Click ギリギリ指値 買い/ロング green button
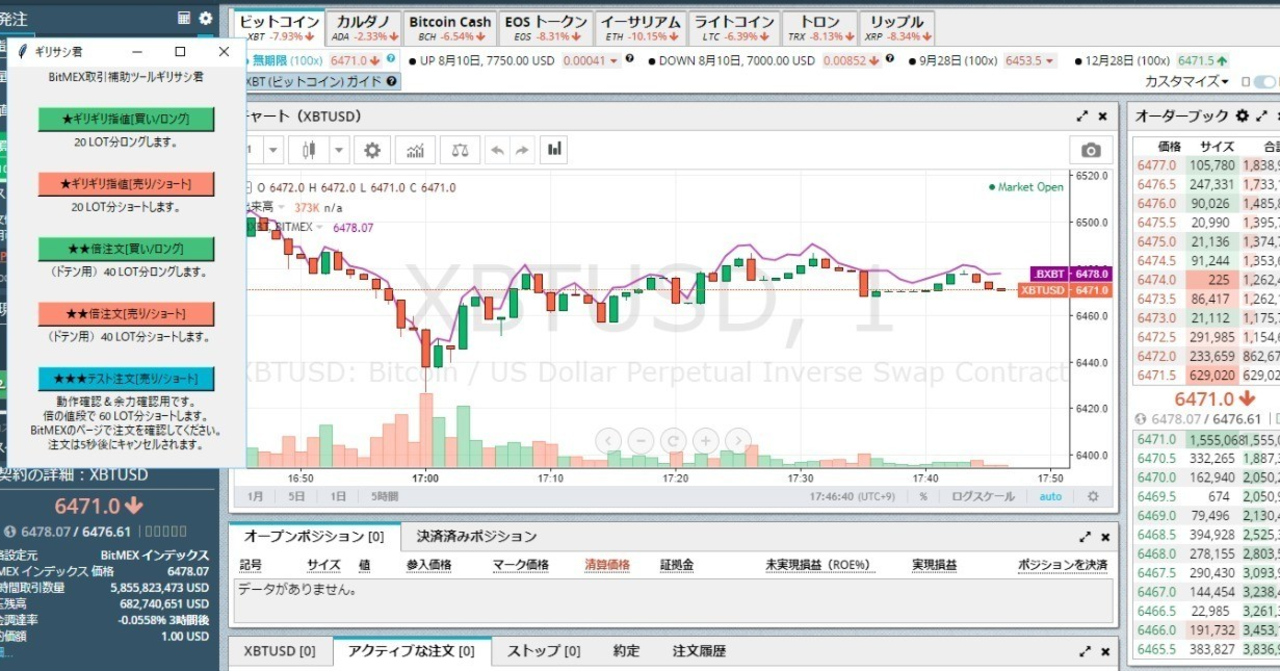This screenshot has width=1280, height=671. [x=126, y=119]
